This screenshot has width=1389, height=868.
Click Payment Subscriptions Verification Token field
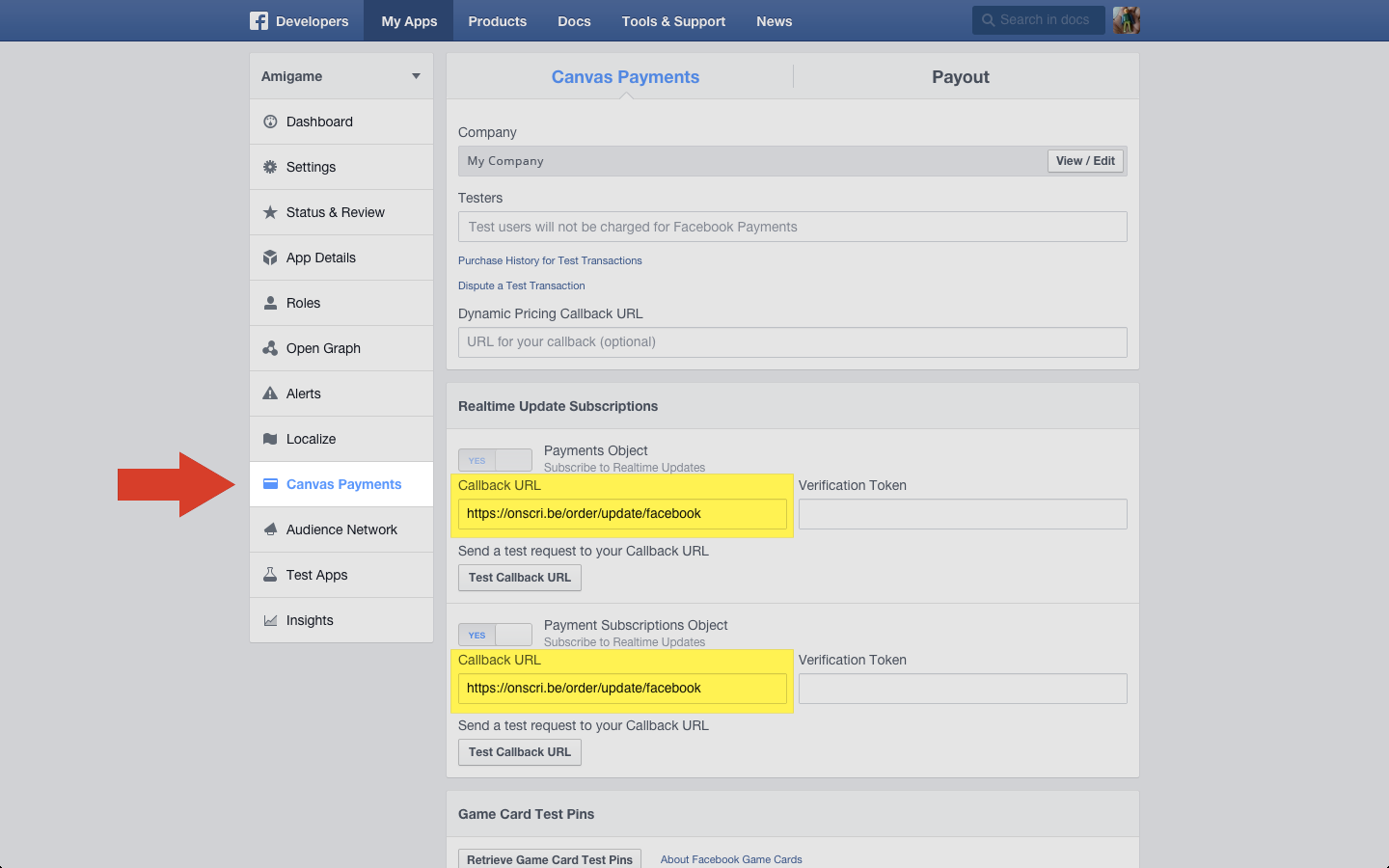pos(963,689)
